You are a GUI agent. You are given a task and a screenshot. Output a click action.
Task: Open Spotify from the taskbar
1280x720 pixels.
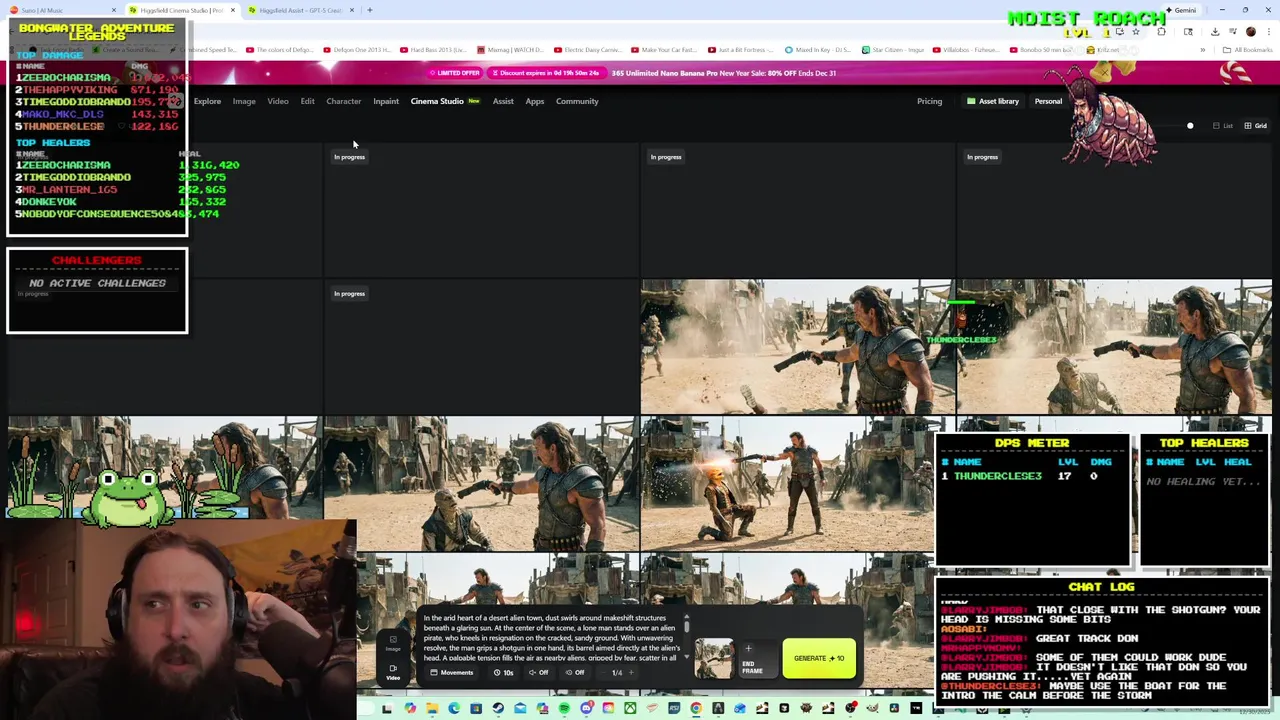click(564, 708)
